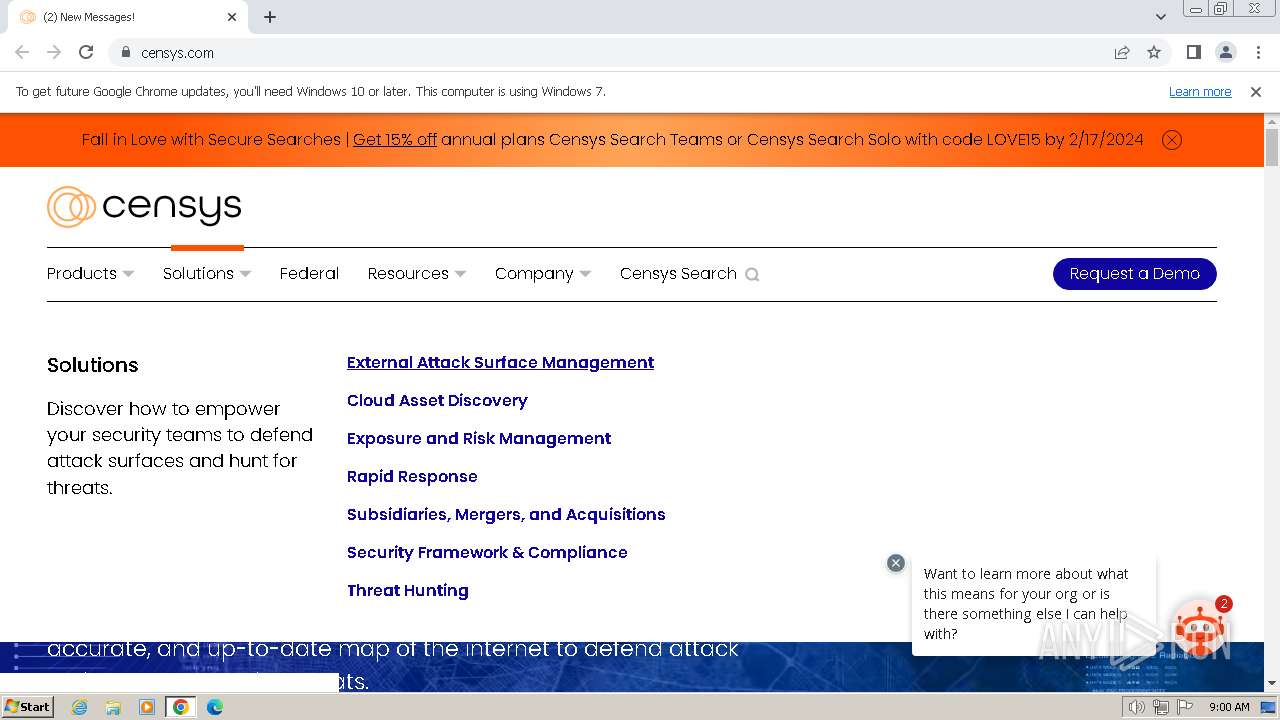Open media player from taskbar
The height and width of the screenshot is (720, 1280).
coord(147,707)
